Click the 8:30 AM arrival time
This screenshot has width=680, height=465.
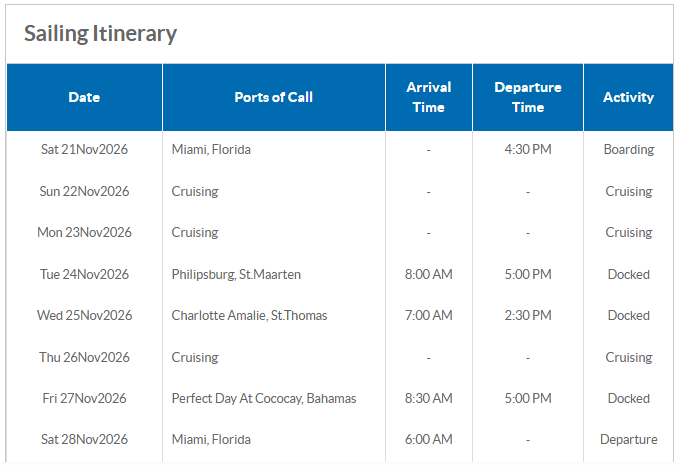click(x=428, y=398)
